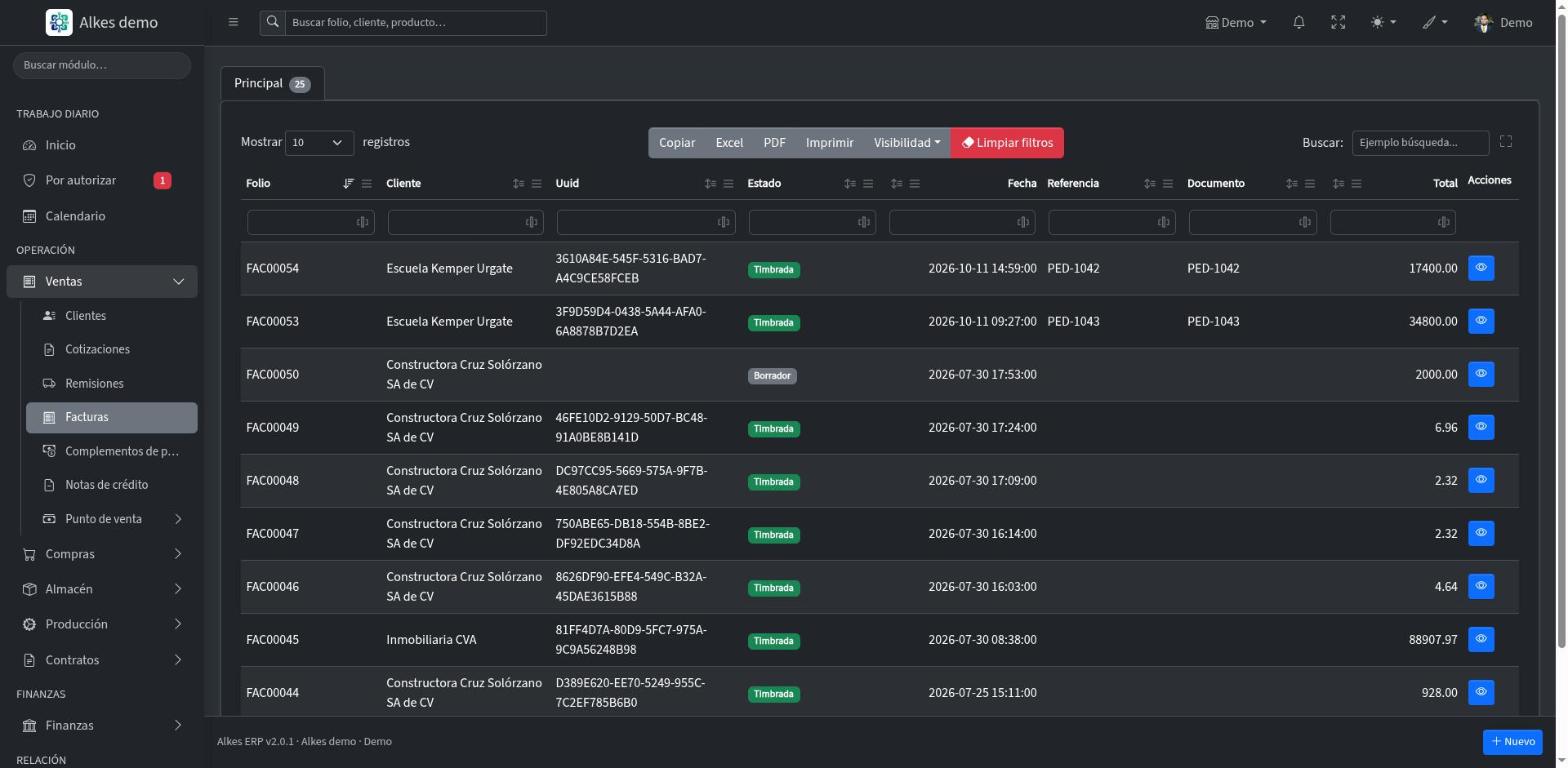The image size is (1568, 768).
Task: Click the magnifier icon in global search
Action: [x=272, y=22]
